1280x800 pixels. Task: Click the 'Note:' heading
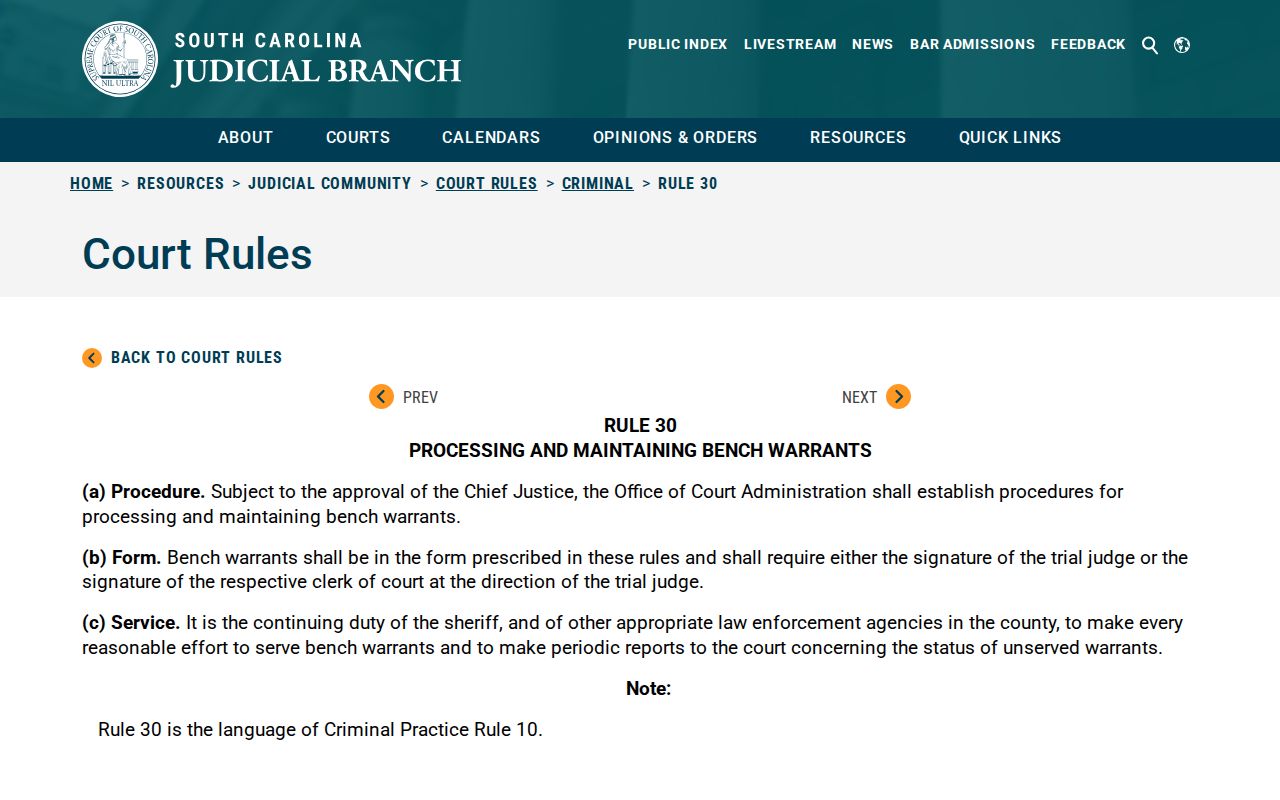(648, 689)
